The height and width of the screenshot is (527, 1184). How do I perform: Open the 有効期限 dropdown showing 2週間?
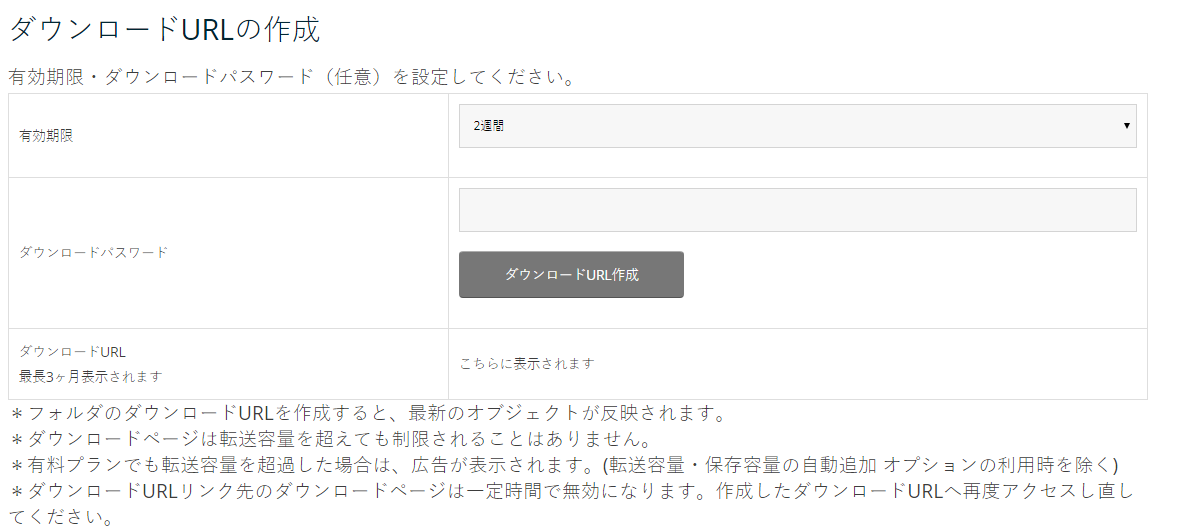[796, 126]
